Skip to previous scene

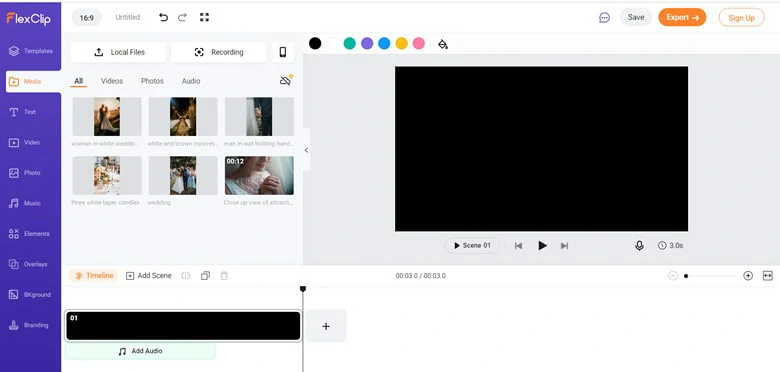point(518,246)
